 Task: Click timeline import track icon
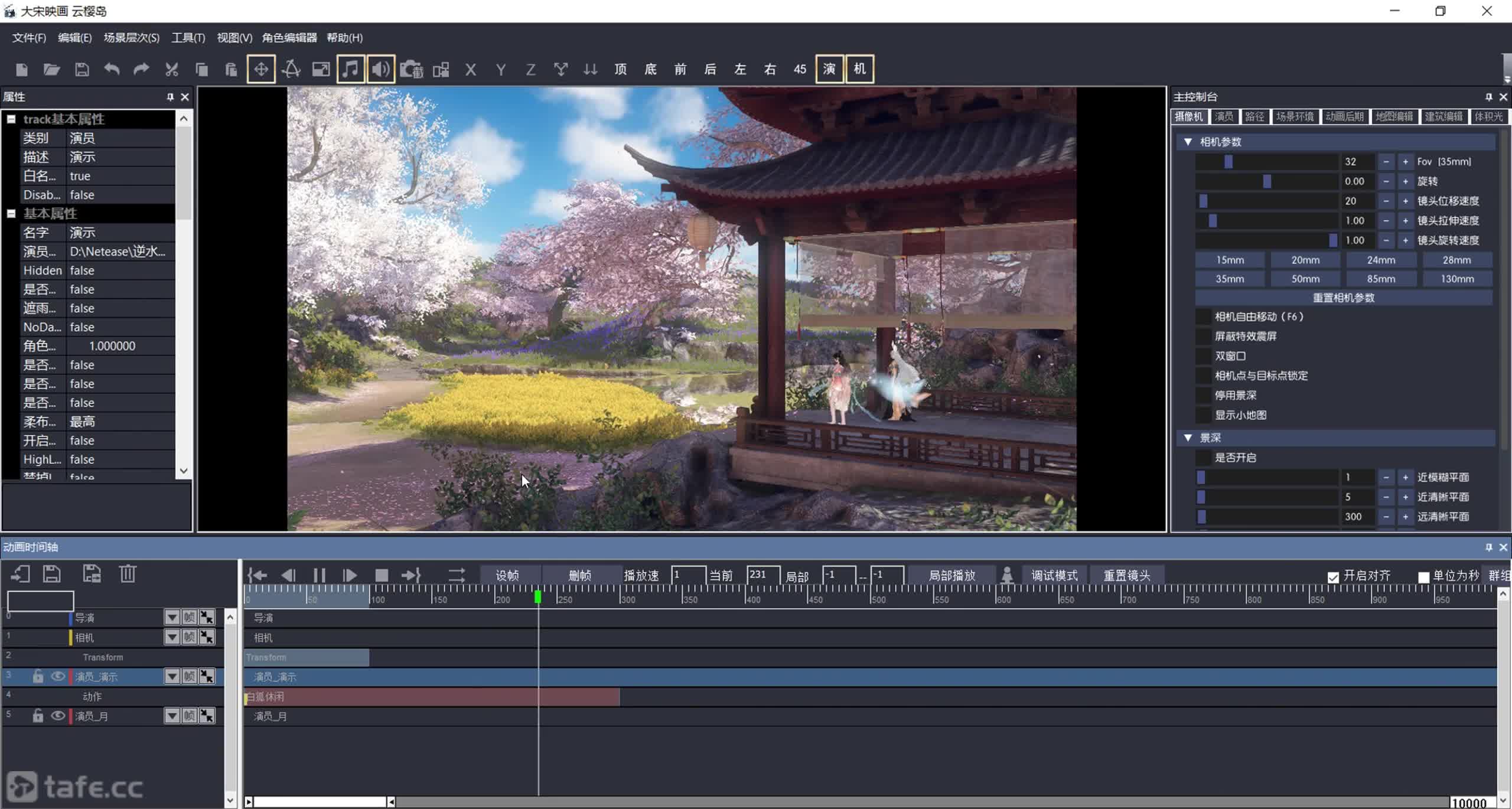point(20,573)
